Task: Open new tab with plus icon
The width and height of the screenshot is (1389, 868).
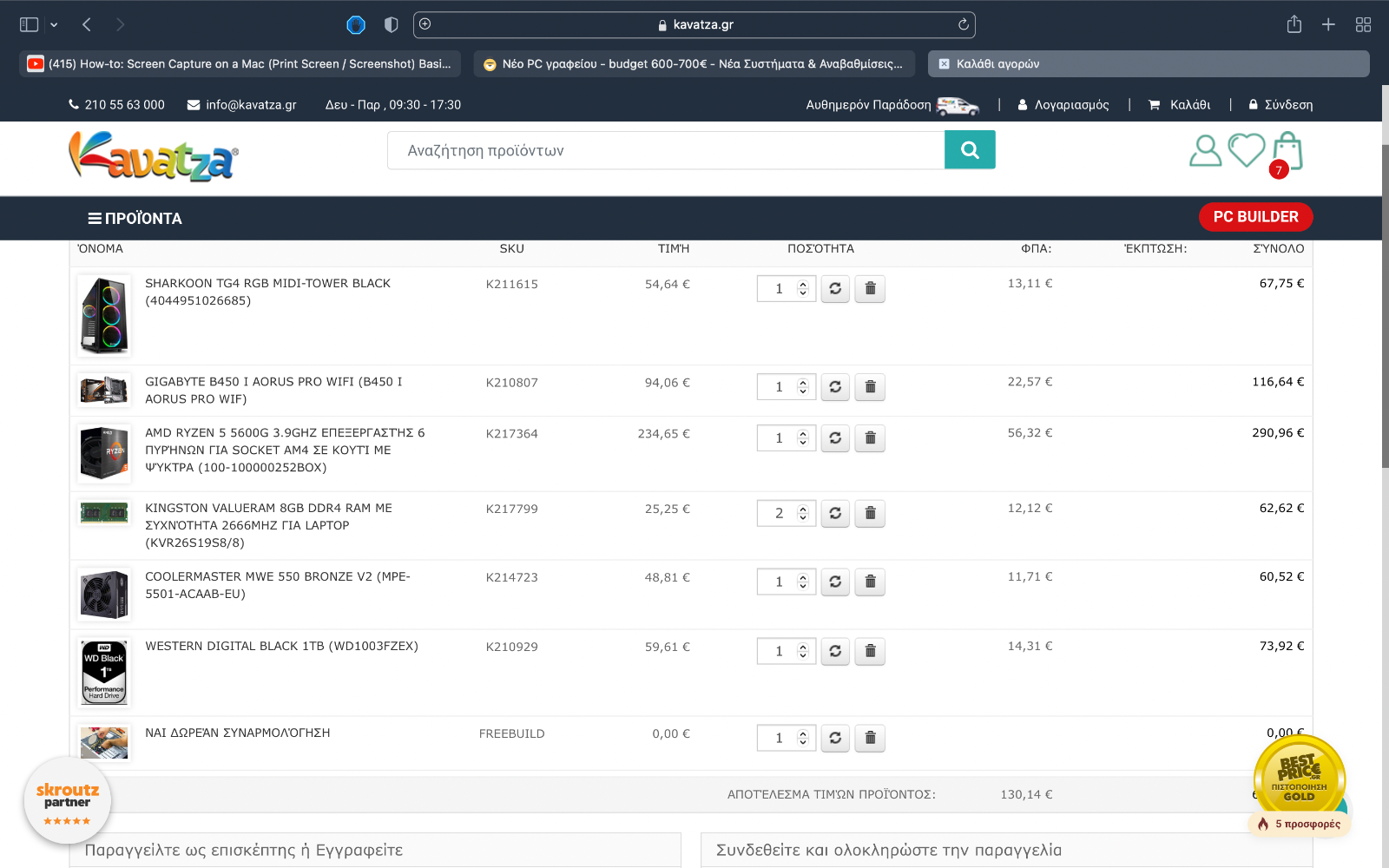Action: tap(1328, 24)
